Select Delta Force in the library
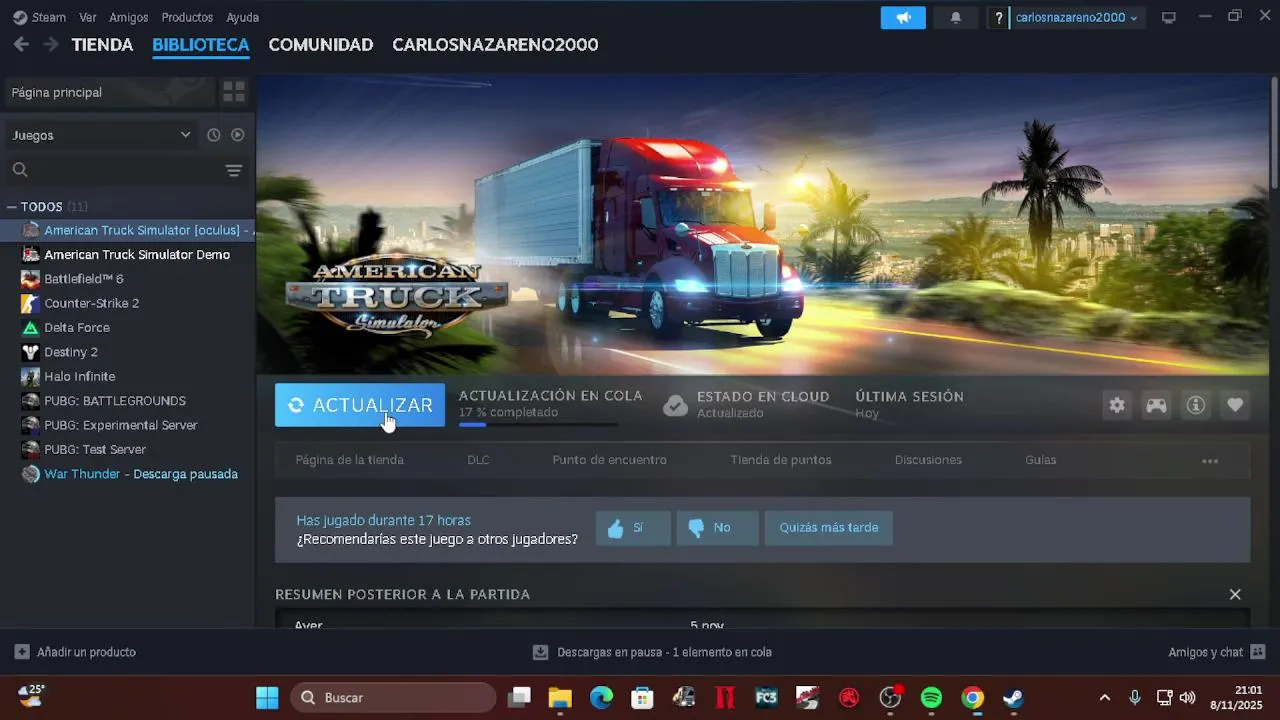Screen dimensions: 1280x720 (x=128, y=328)
